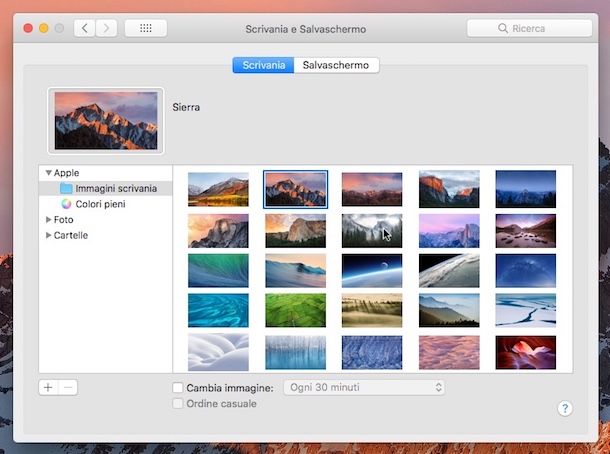The image size is (610, 454).
Task: Click the minus button to remove folder
Action: (x=68, y=387)
